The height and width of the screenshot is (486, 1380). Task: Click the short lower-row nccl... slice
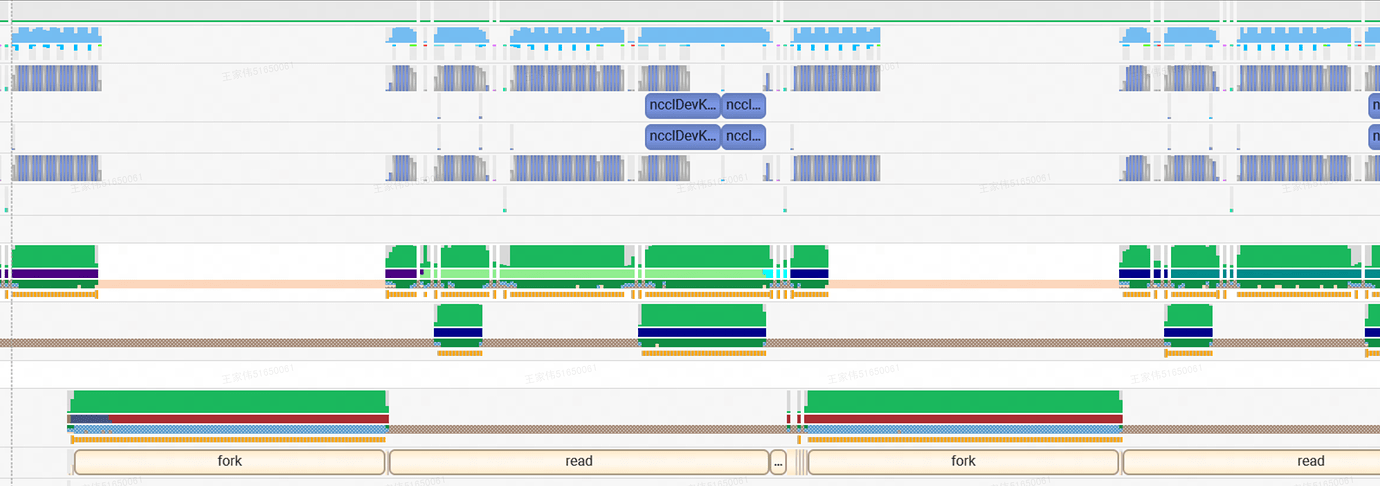point(743,136)
